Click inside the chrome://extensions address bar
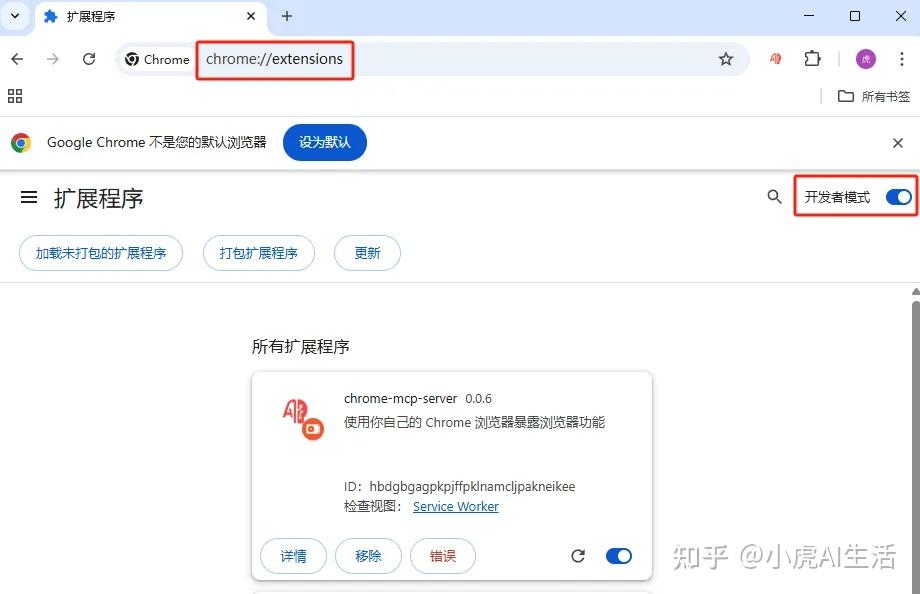The image size is (920, 594). (x=274, y=59)
